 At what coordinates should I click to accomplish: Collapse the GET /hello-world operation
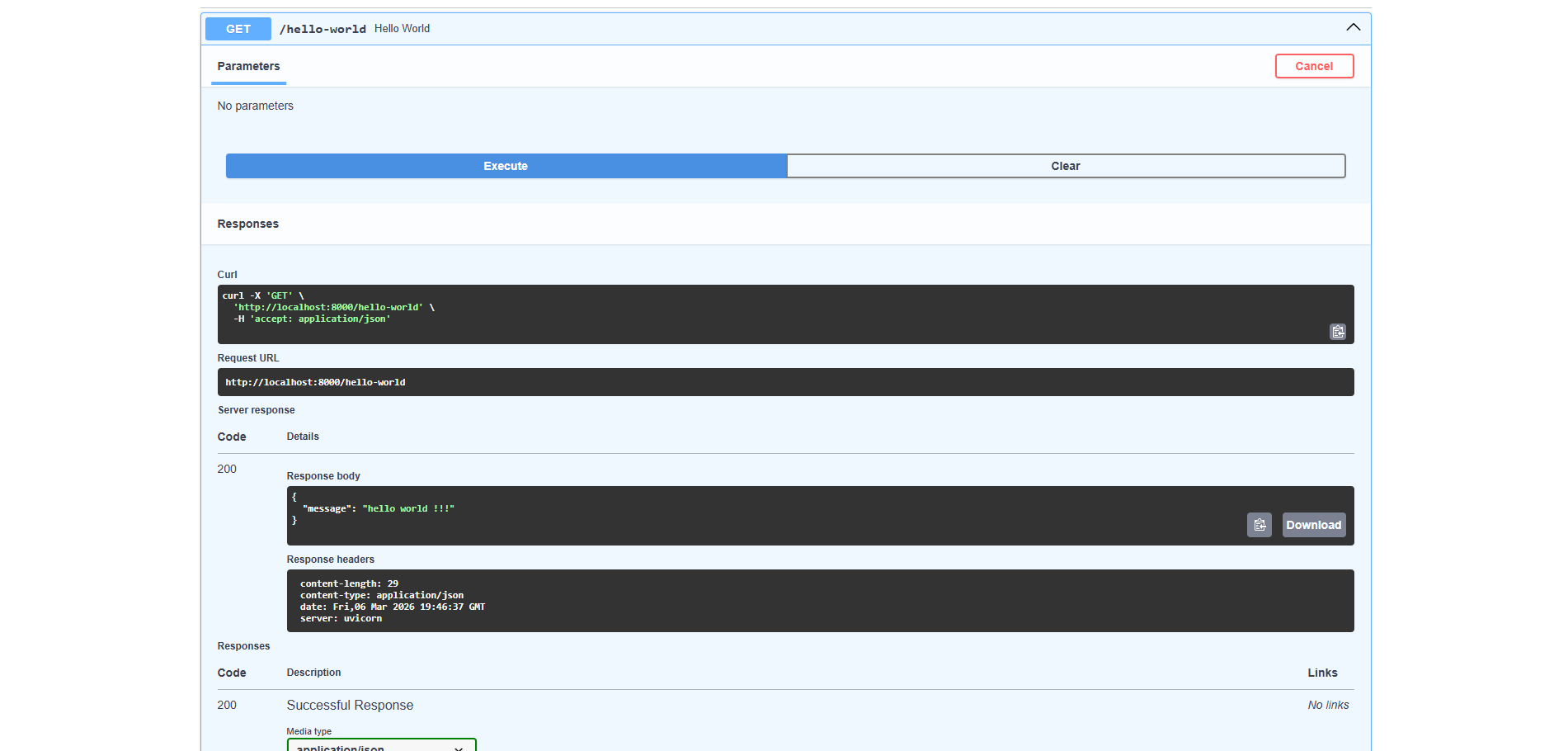1354,27
